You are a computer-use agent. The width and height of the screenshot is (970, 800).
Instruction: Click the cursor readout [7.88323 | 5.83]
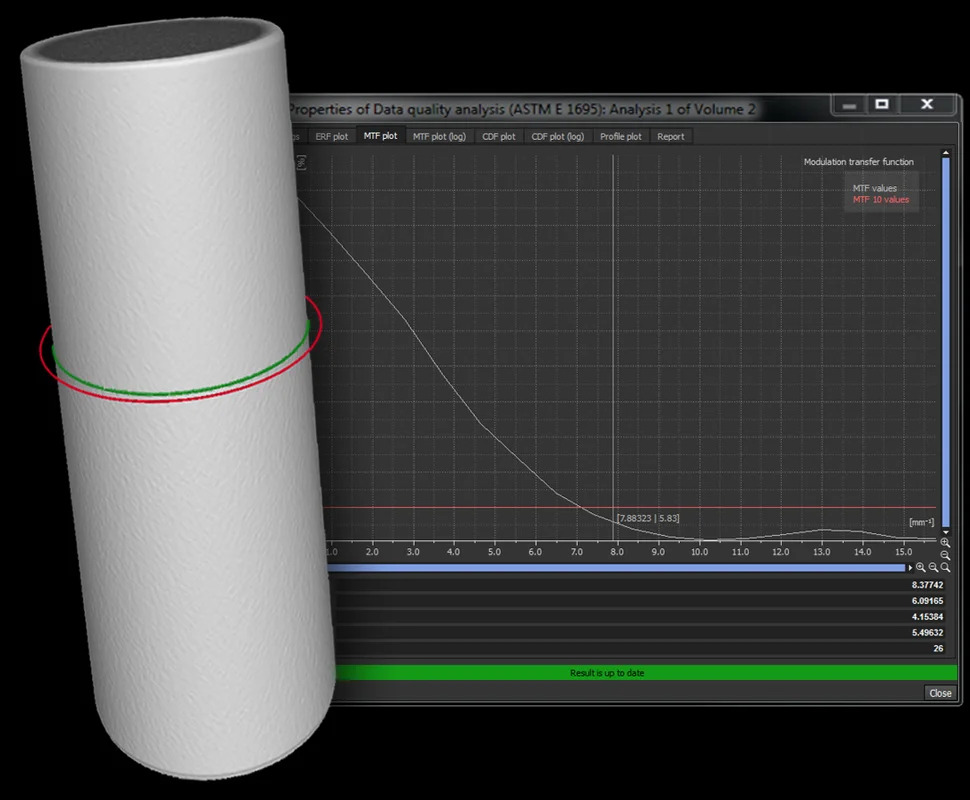[648, 518]
